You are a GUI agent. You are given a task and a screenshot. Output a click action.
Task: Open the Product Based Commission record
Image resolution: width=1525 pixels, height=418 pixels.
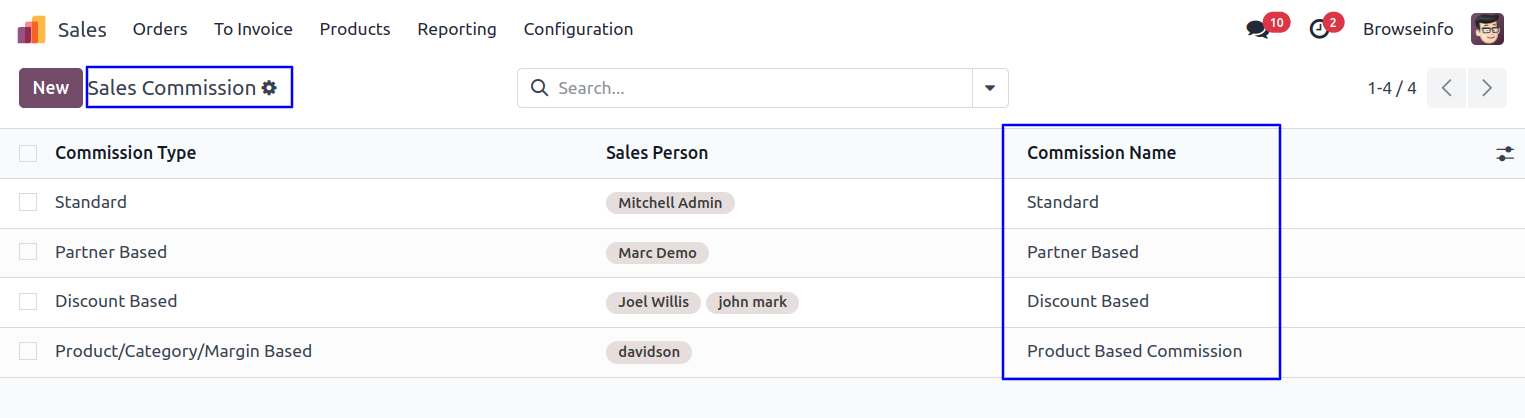[1134, 351]
